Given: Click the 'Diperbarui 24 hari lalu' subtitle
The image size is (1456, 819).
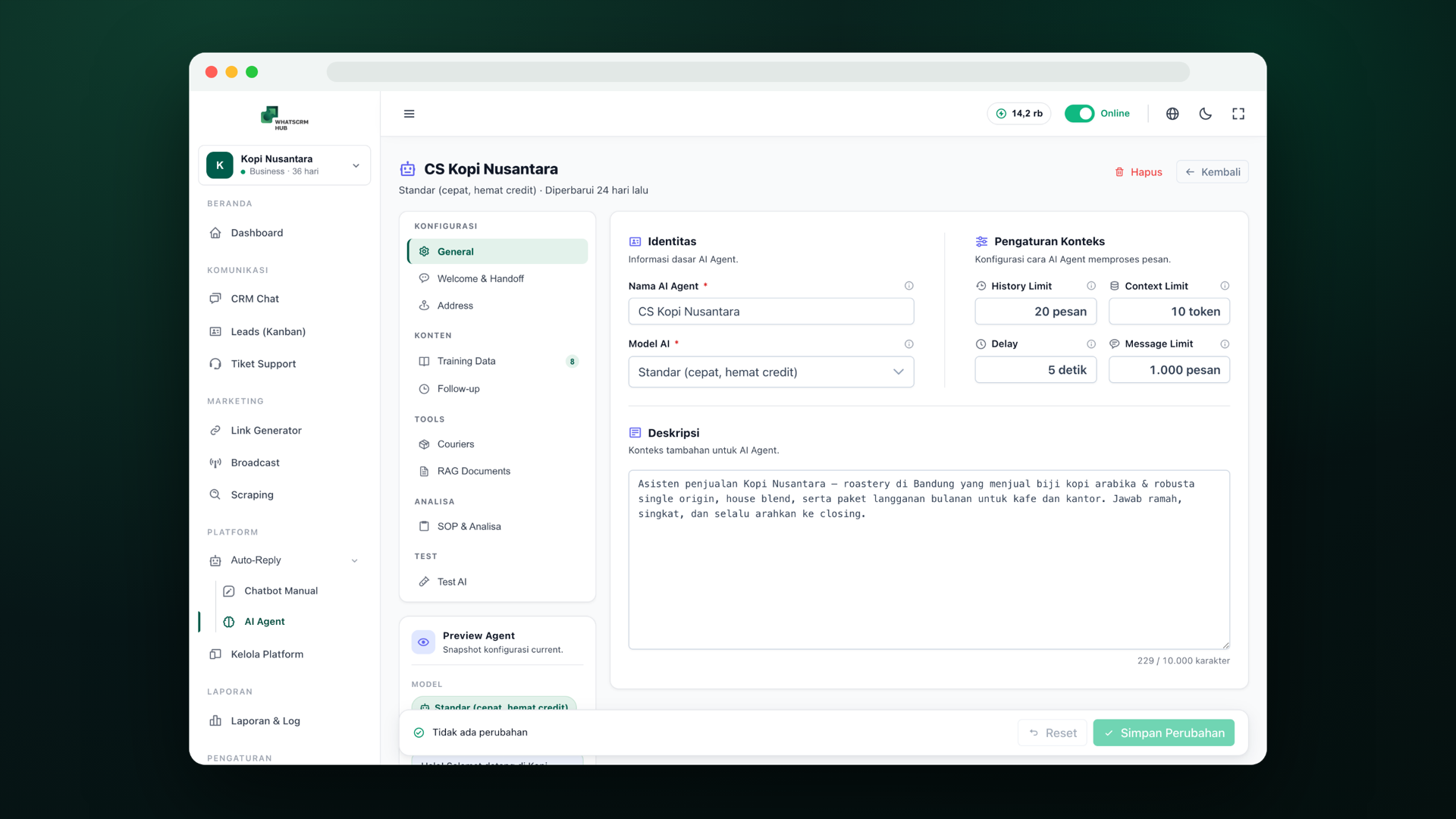Looking at the screenshot, I should (596, 191).
